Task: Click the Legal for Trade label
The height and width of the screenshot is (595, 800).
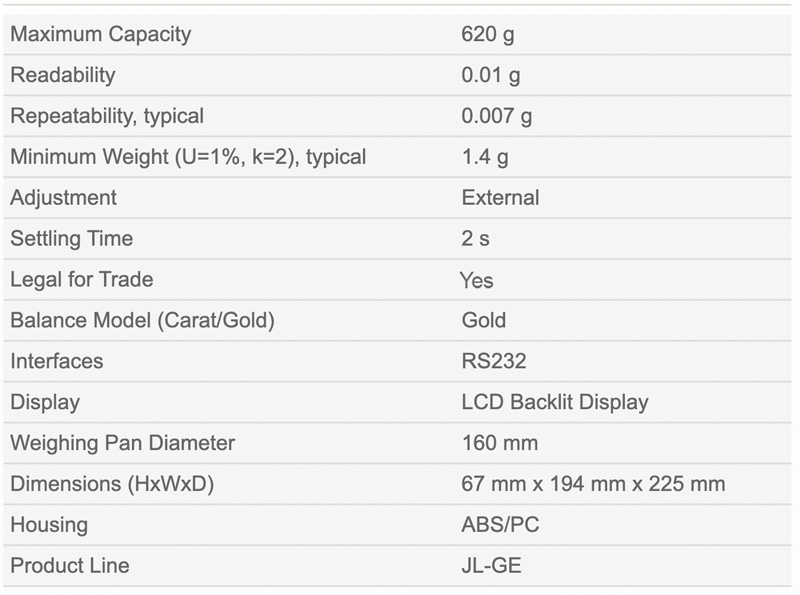Action: tap(82, 279)
